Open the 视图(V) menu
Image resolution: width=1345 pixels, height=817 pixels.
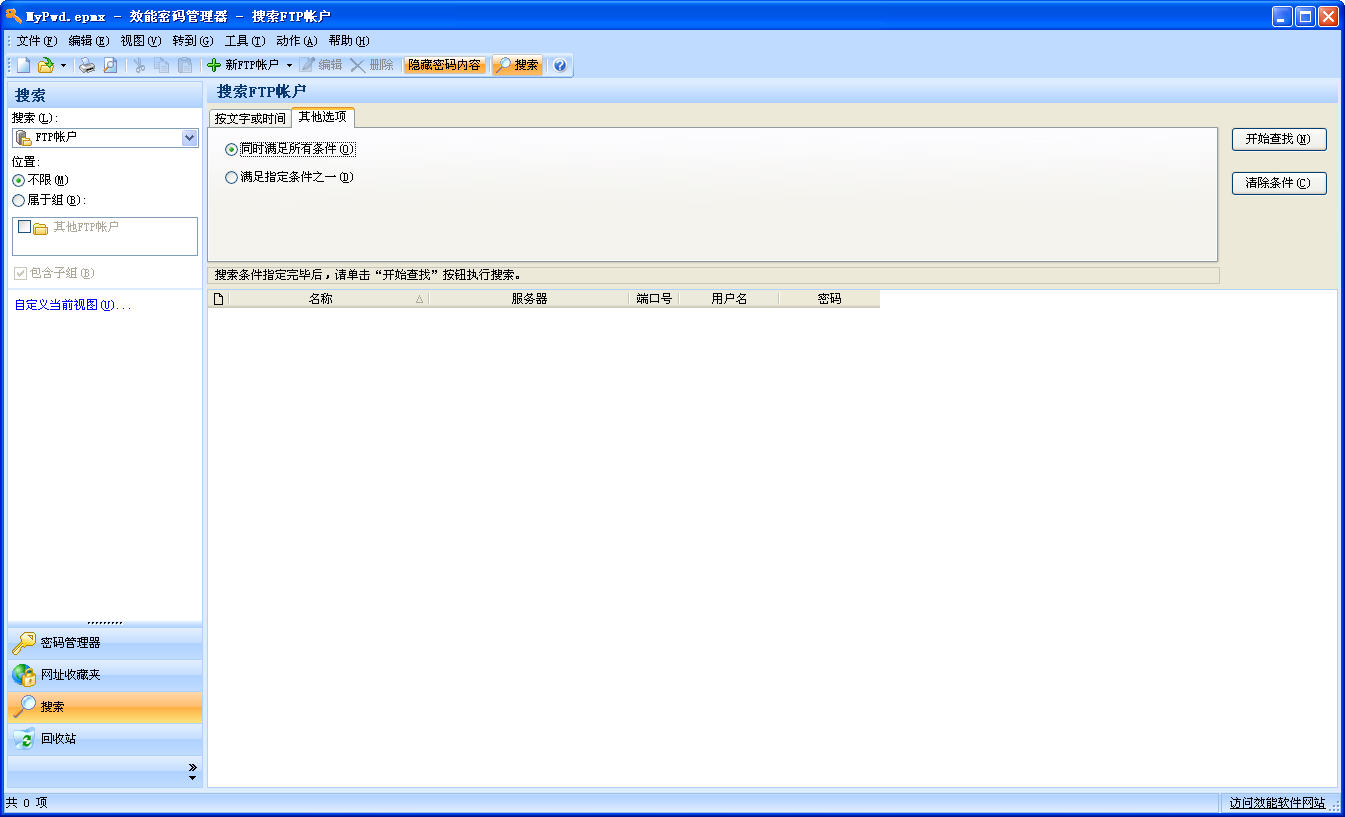(141, 41)
